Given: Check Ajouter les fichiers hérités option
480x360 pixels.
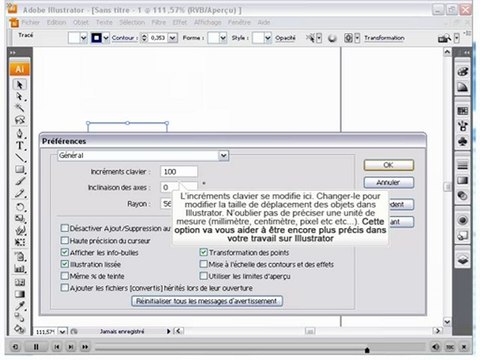Looking at the screenshot, I should (65, 288).
